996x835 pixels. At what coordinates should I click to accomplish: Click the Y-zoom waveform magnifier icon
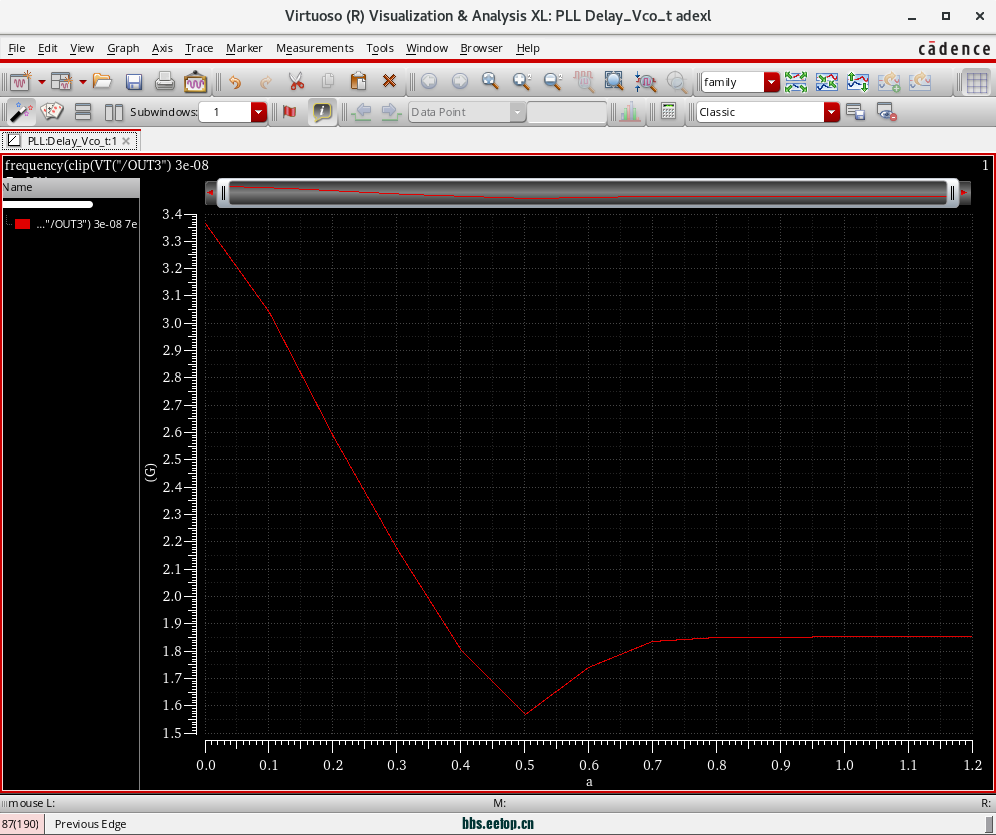(x=645, y=81)
